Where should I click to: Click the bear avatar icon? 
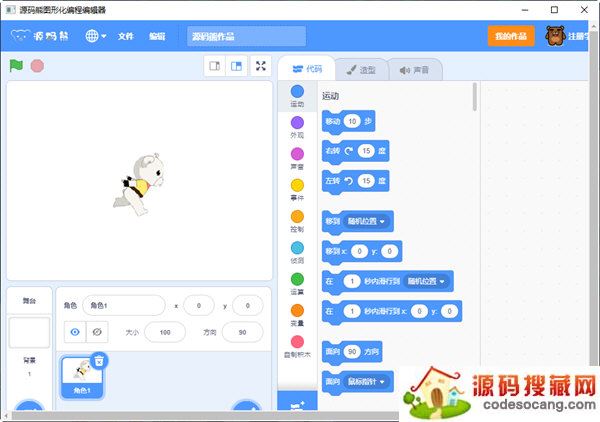pyautogui.click(x=555, y=36)
